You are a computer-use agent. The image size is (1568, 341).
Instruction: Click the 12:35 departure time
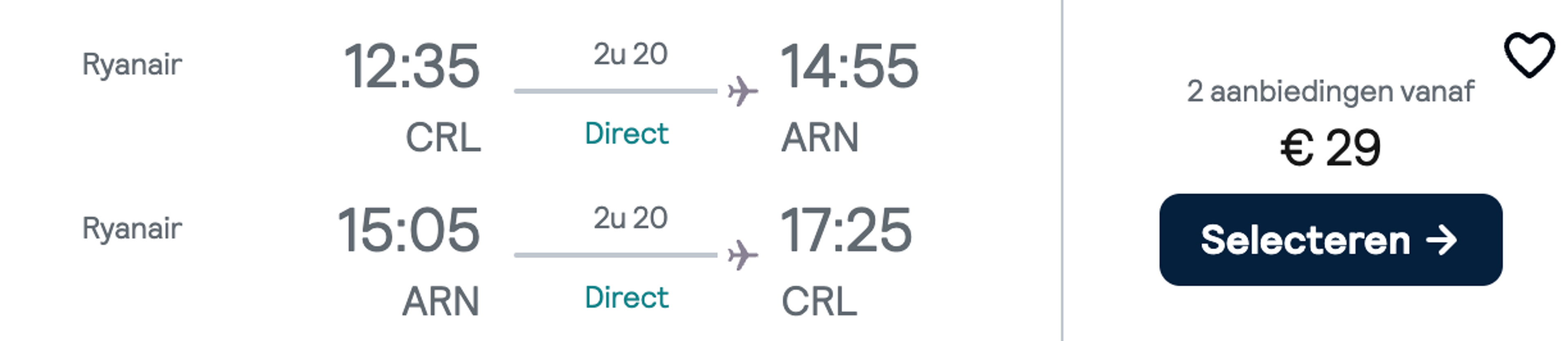pyautogui.click(x=412, y=66)
